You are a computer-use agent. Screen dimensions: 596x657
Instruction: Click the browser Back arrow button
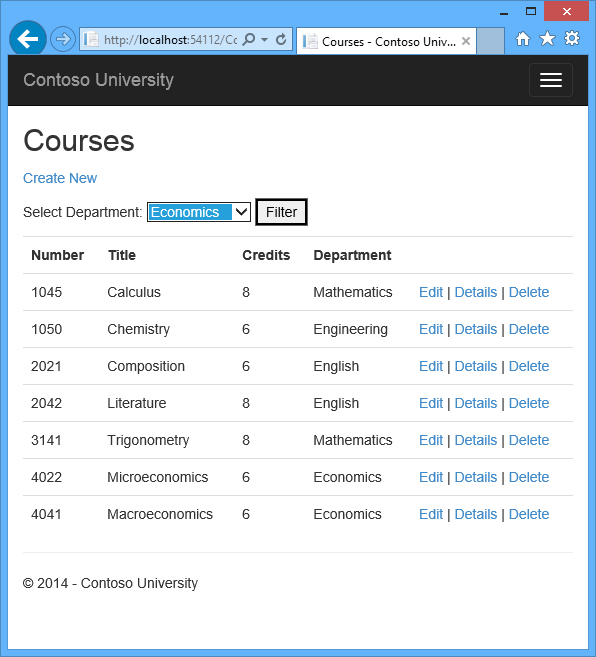(x=28, y=39)
